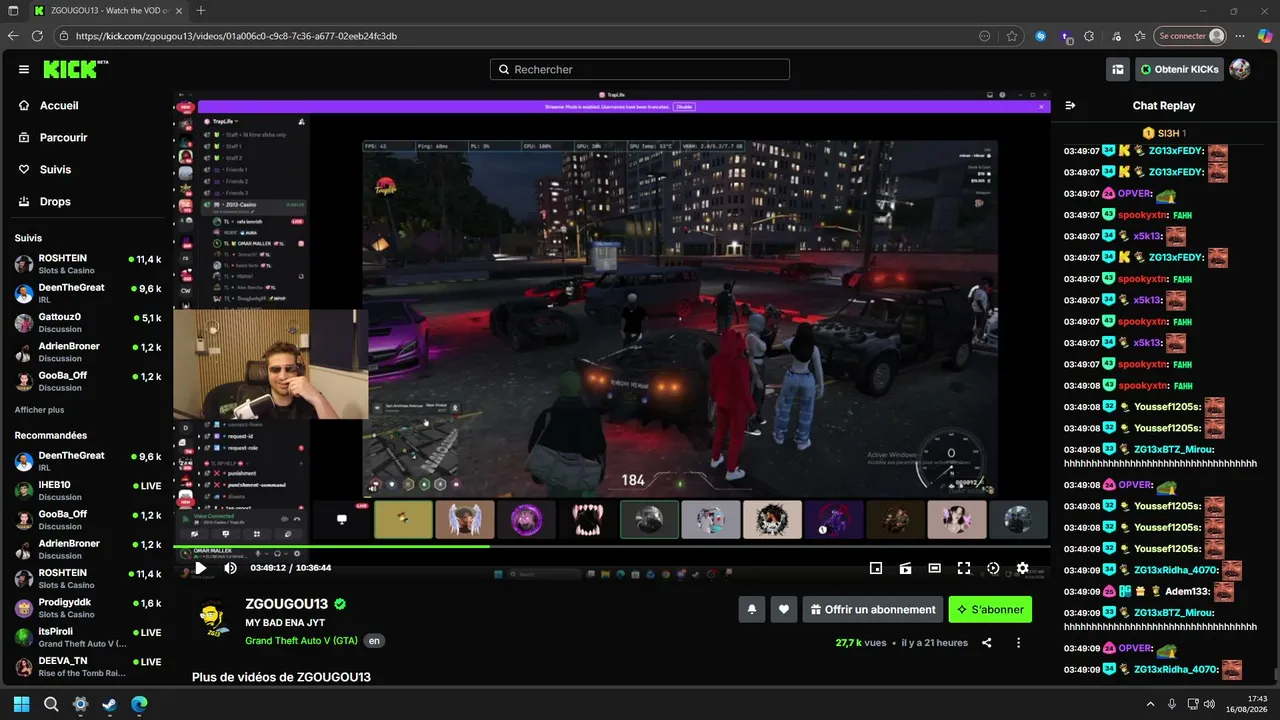Viewport: 1280px width, 720px height.
Task: Open Microsoft Edge from the taskbar
Action: click(x=139, y=704)
